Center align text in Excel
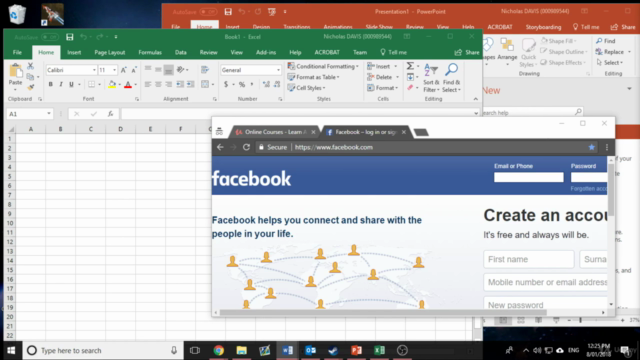Image resolution: width=640 pixels, height=360 pixels. 158,84
